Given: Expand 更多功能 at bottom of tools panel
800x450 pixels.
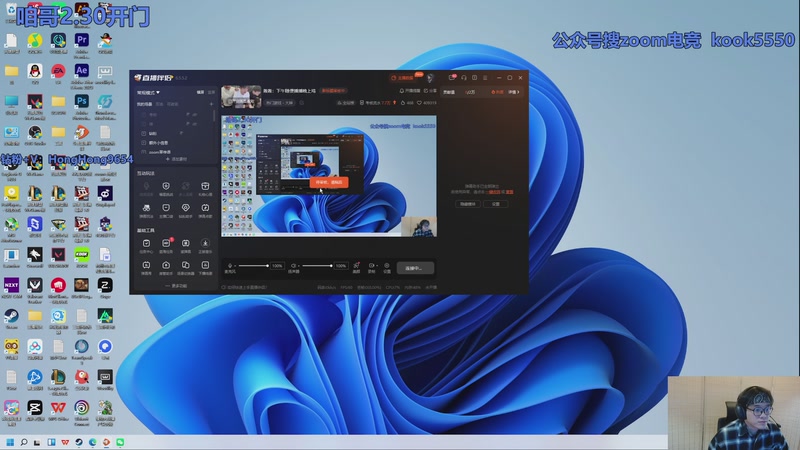Looking at the screenshot, I should point(175,286).
